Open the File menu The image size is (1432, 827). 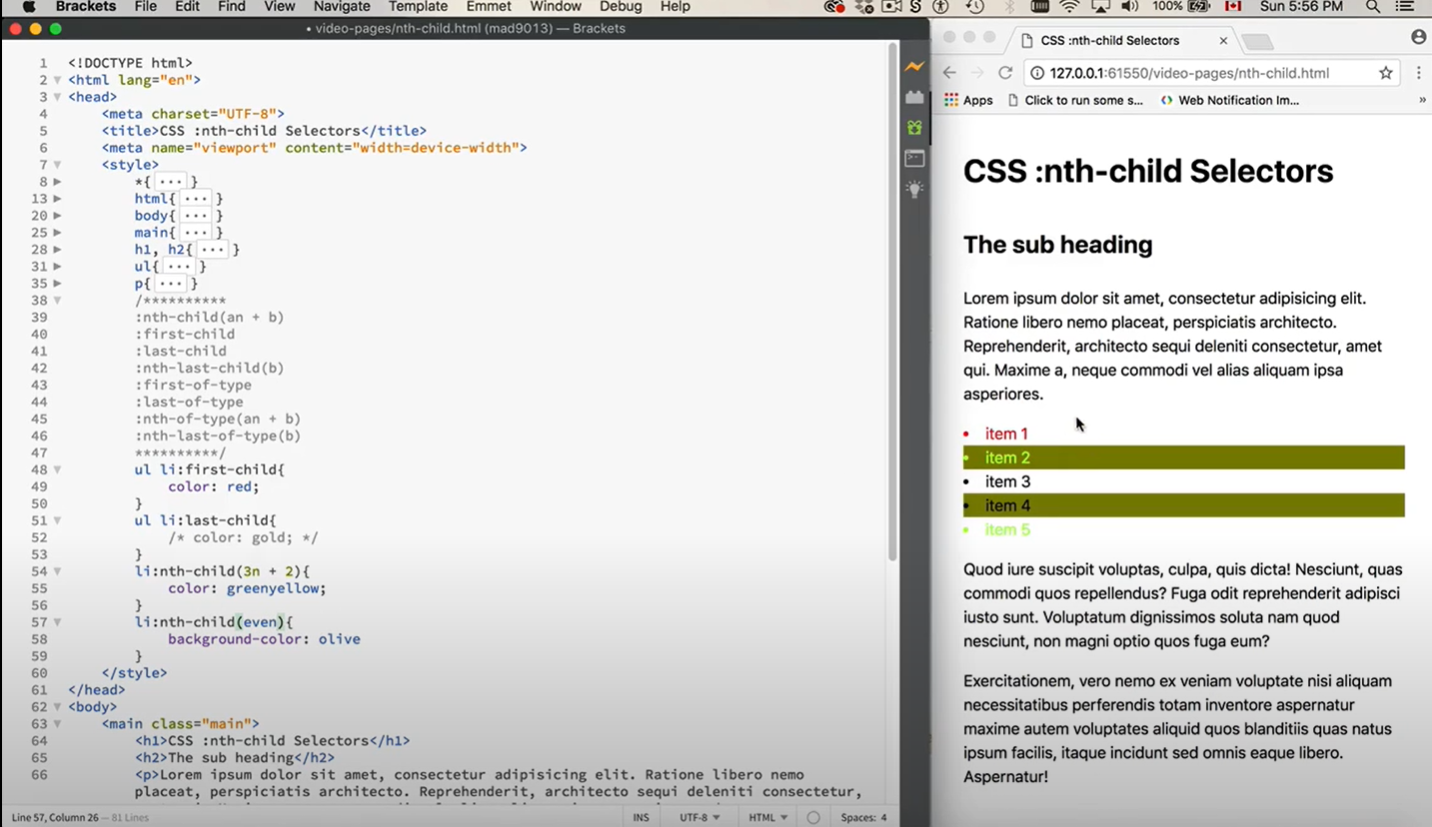[x=146, y=7]
